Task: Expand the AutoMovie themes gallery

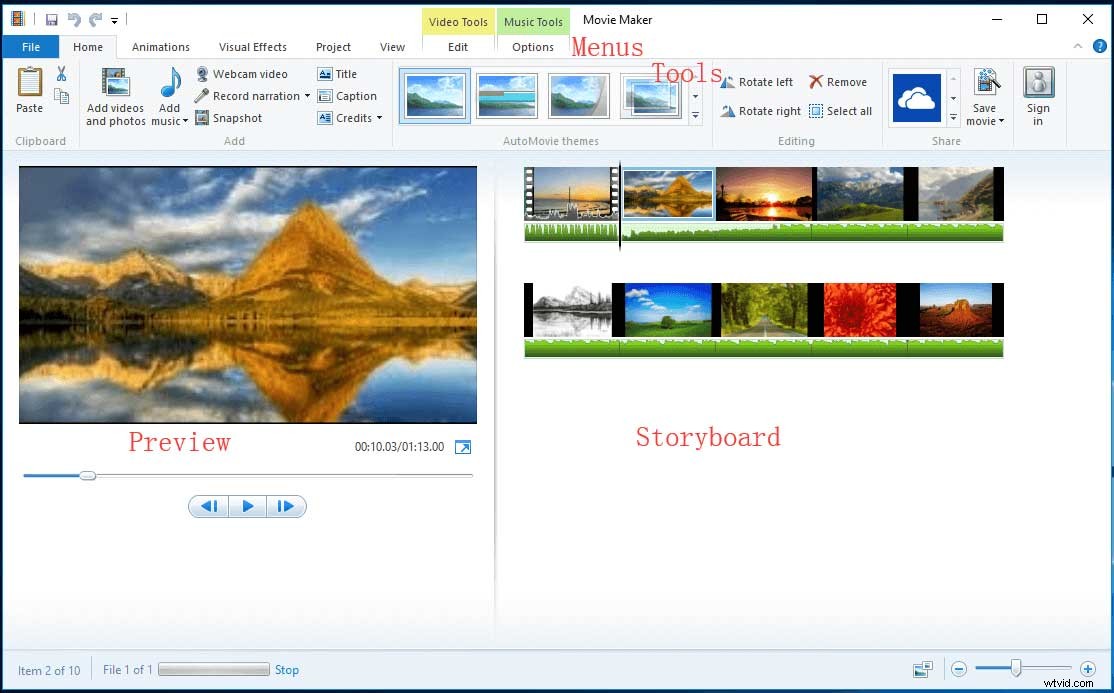Action: click(695, 115)
